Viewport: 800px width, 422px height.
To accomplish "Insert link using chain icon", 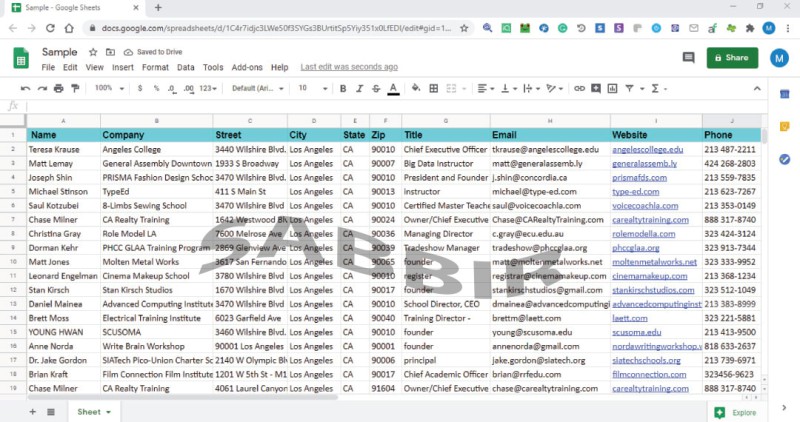I will click(579, 89).
